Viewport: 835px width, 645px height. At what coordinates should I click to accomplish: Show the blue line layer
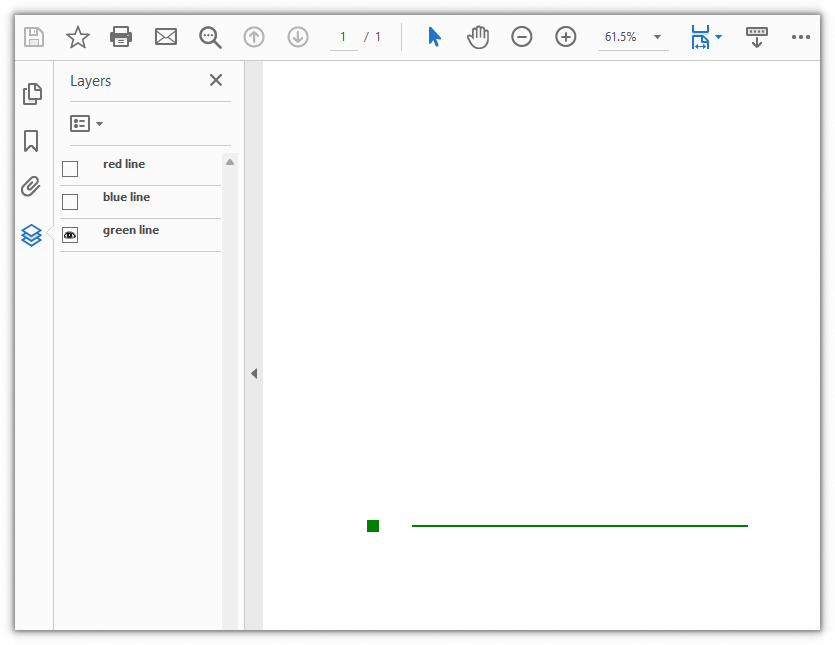click(x=70, y=202)
